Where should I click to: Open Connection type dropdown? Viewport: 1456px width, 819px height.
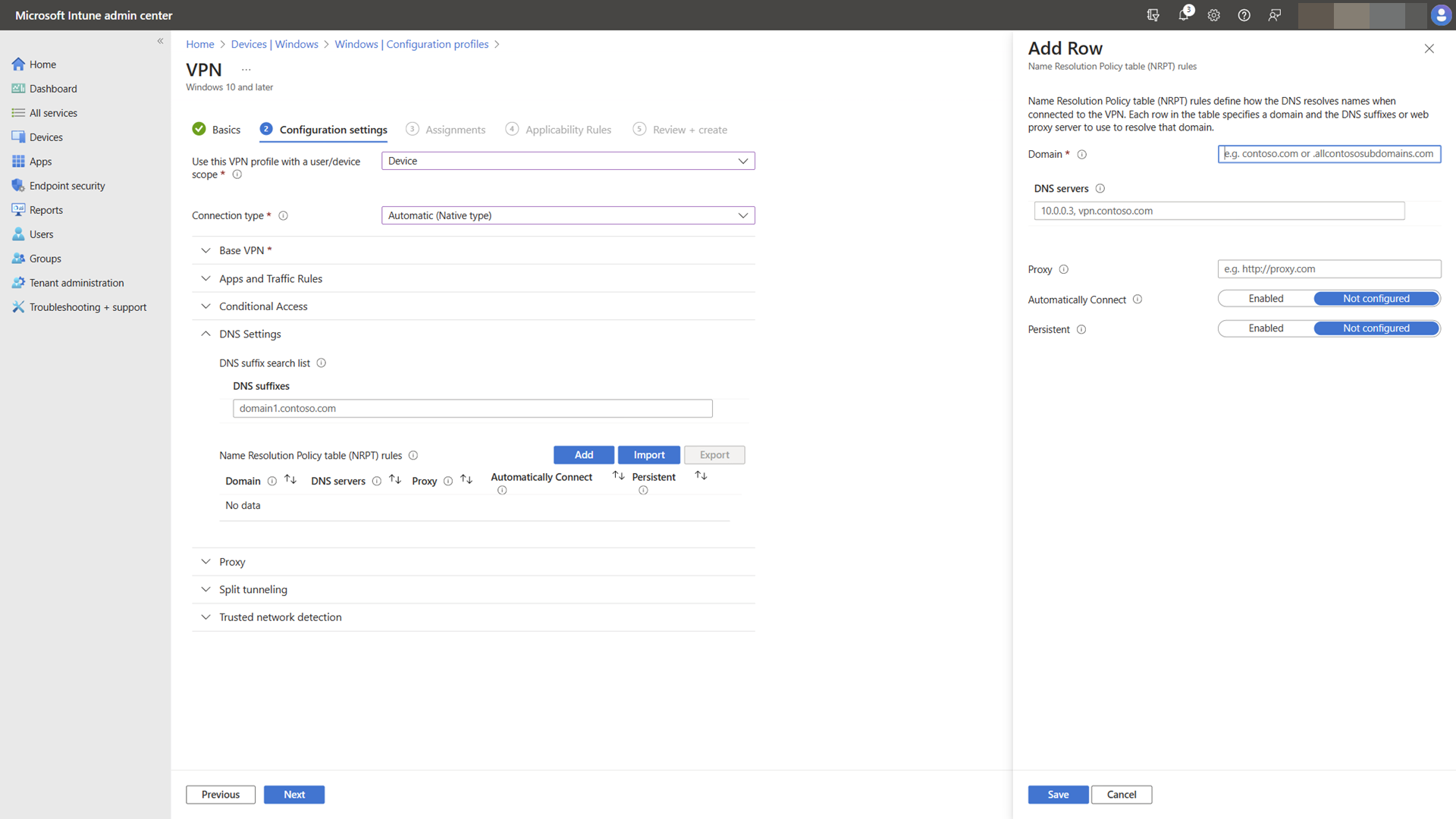click(568, 215)
